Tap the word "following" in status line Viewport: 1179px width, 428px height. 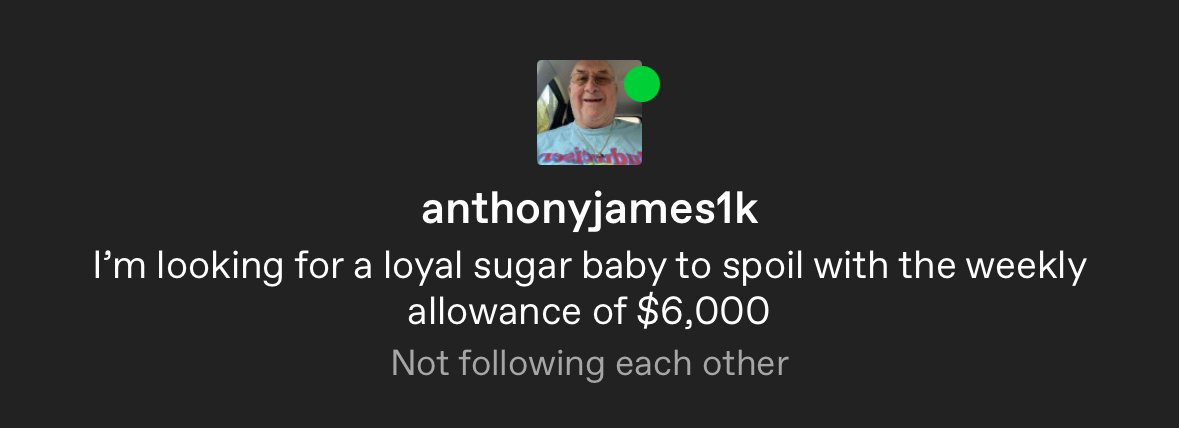click(x=532, y=363)
